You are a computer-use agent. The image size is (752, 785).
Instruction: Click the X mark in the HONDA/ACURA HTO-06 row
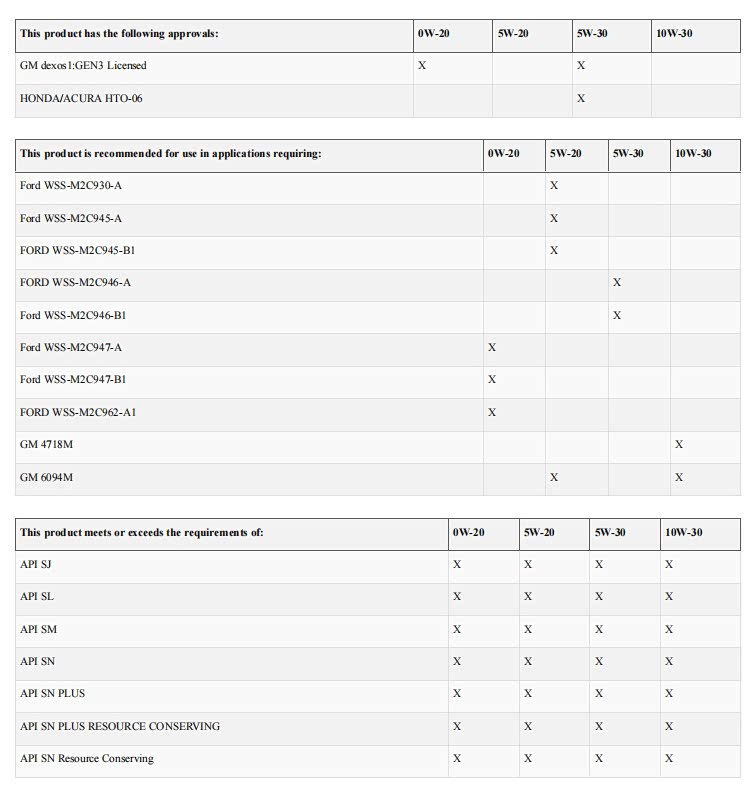pos(581,98)
